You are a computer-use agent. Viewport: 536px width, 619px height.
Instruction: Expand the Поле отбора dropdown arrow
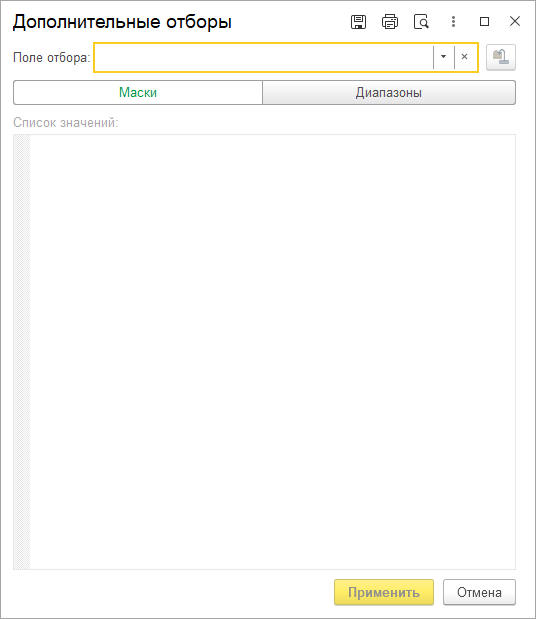443,57
